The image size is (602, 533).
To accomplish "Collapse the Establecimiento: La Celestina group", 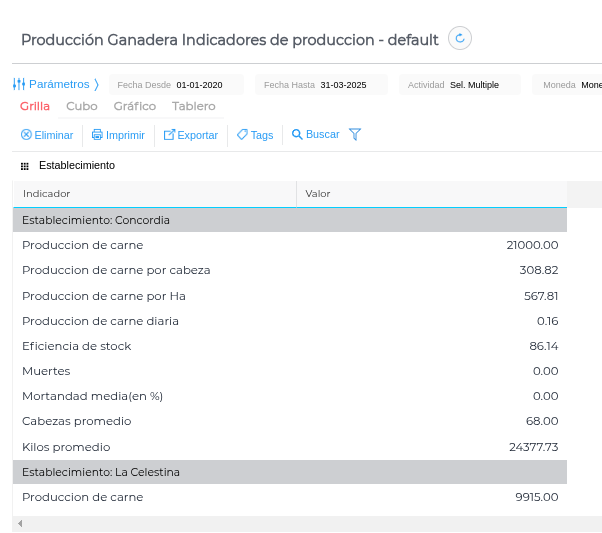I will [101, 472].
